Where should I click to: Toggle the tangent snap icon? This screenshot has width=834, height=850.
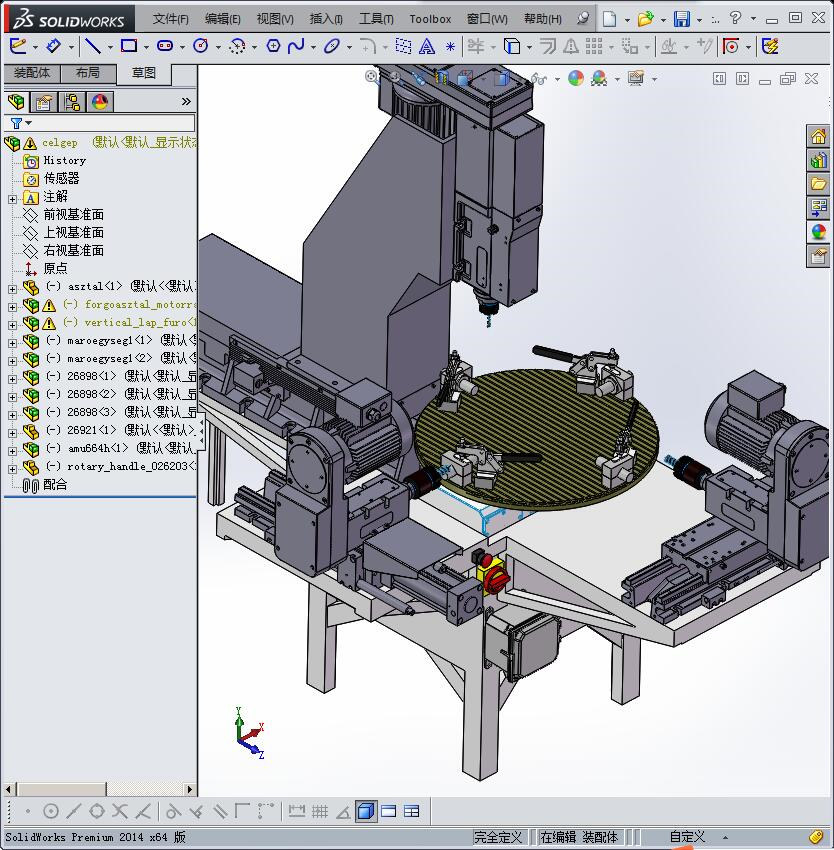pyautogui.click(x=172, y=812)
